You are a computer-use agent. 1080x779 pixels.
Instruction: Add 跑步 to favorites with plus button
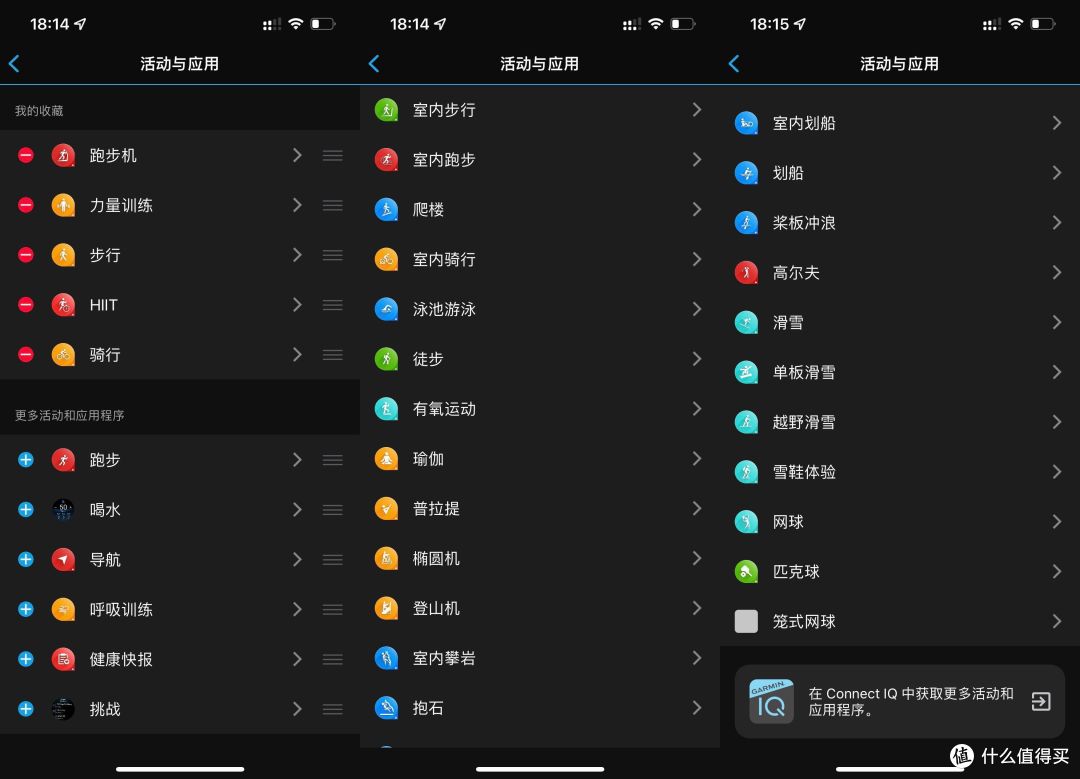25,459
